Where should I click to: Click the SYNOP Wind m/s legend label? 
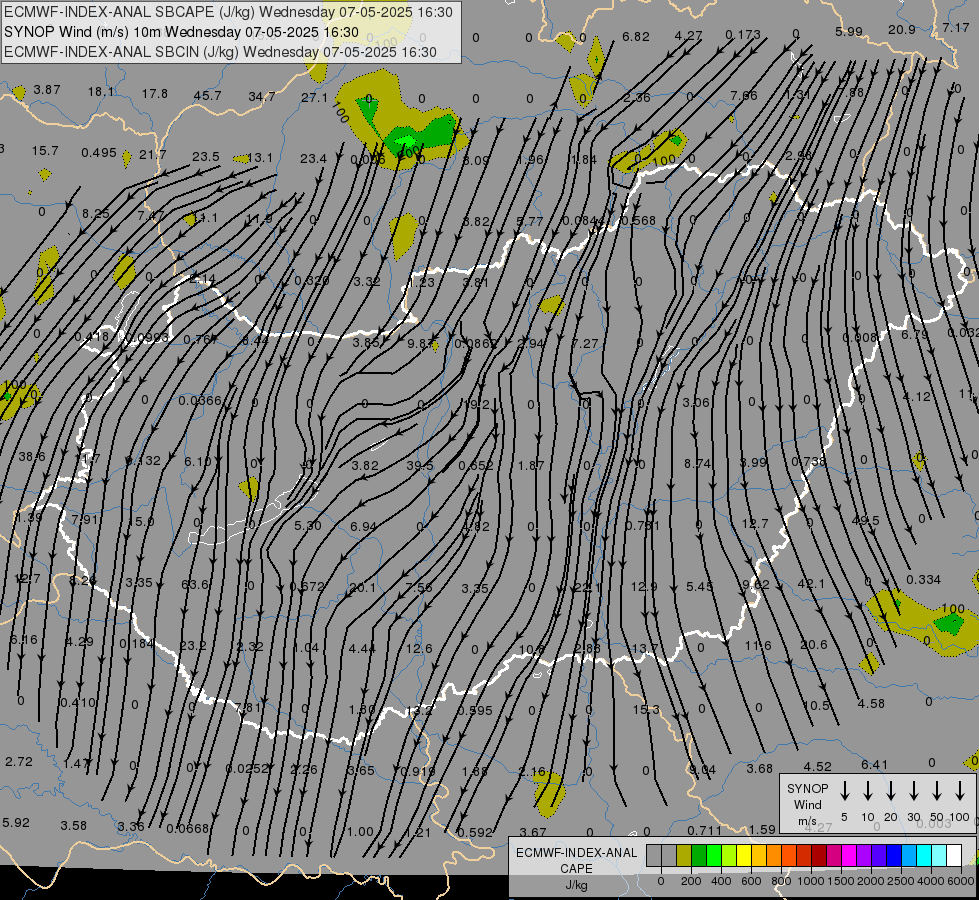[807, 804]
